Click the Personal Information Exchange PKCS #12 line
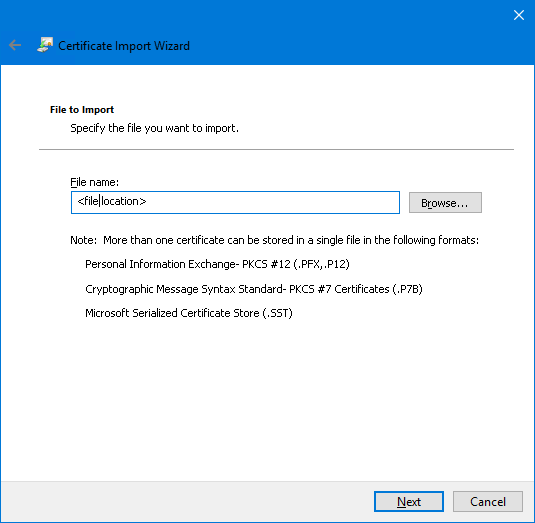The width and height of the screenshot is (535, 523). tap(217, 264)
